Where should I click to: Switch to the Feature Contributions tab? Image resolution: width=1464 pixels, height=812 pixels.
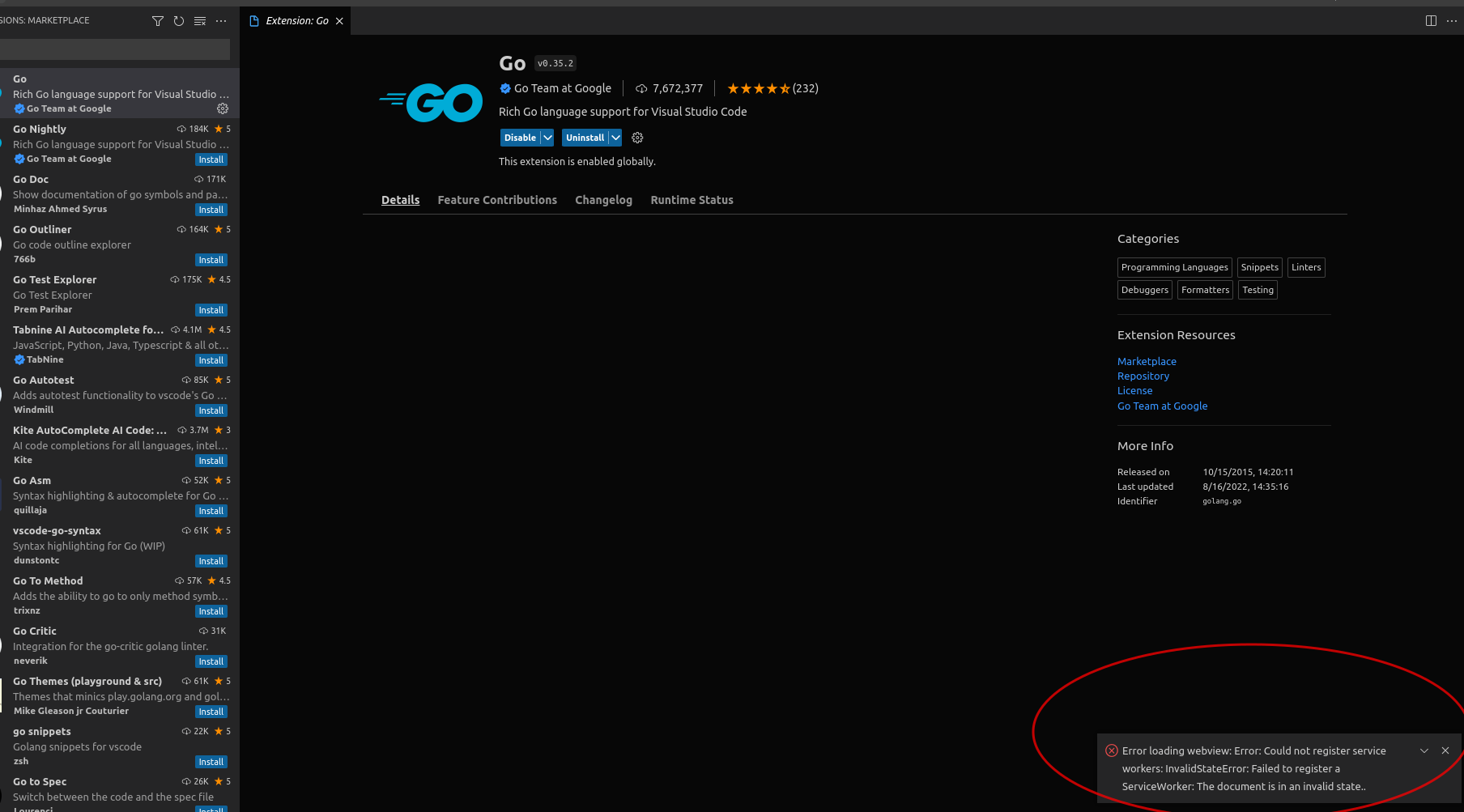click(x=497, y=200)
